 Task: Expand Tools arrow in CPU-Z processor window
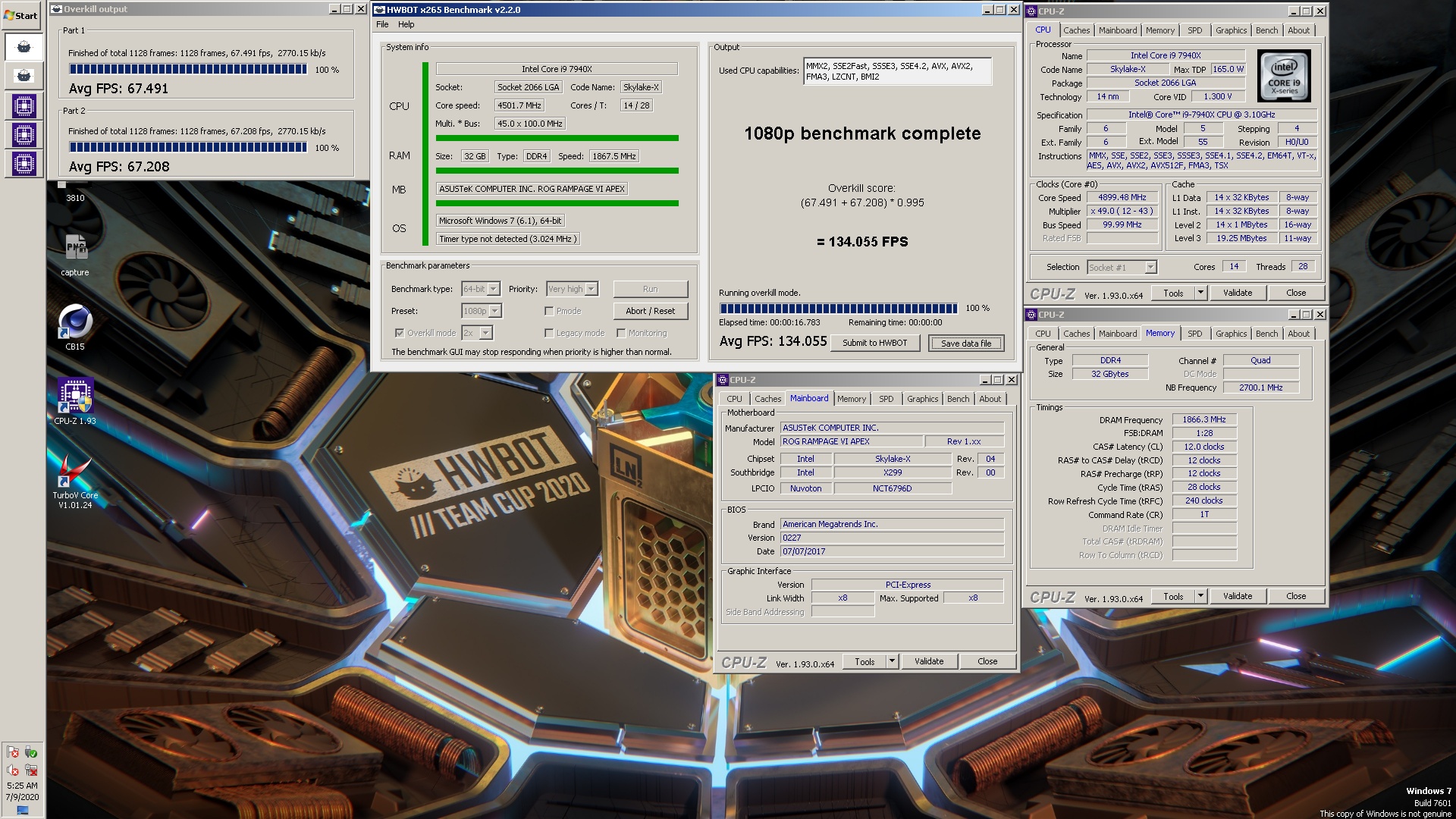[x=1200, y=293]
